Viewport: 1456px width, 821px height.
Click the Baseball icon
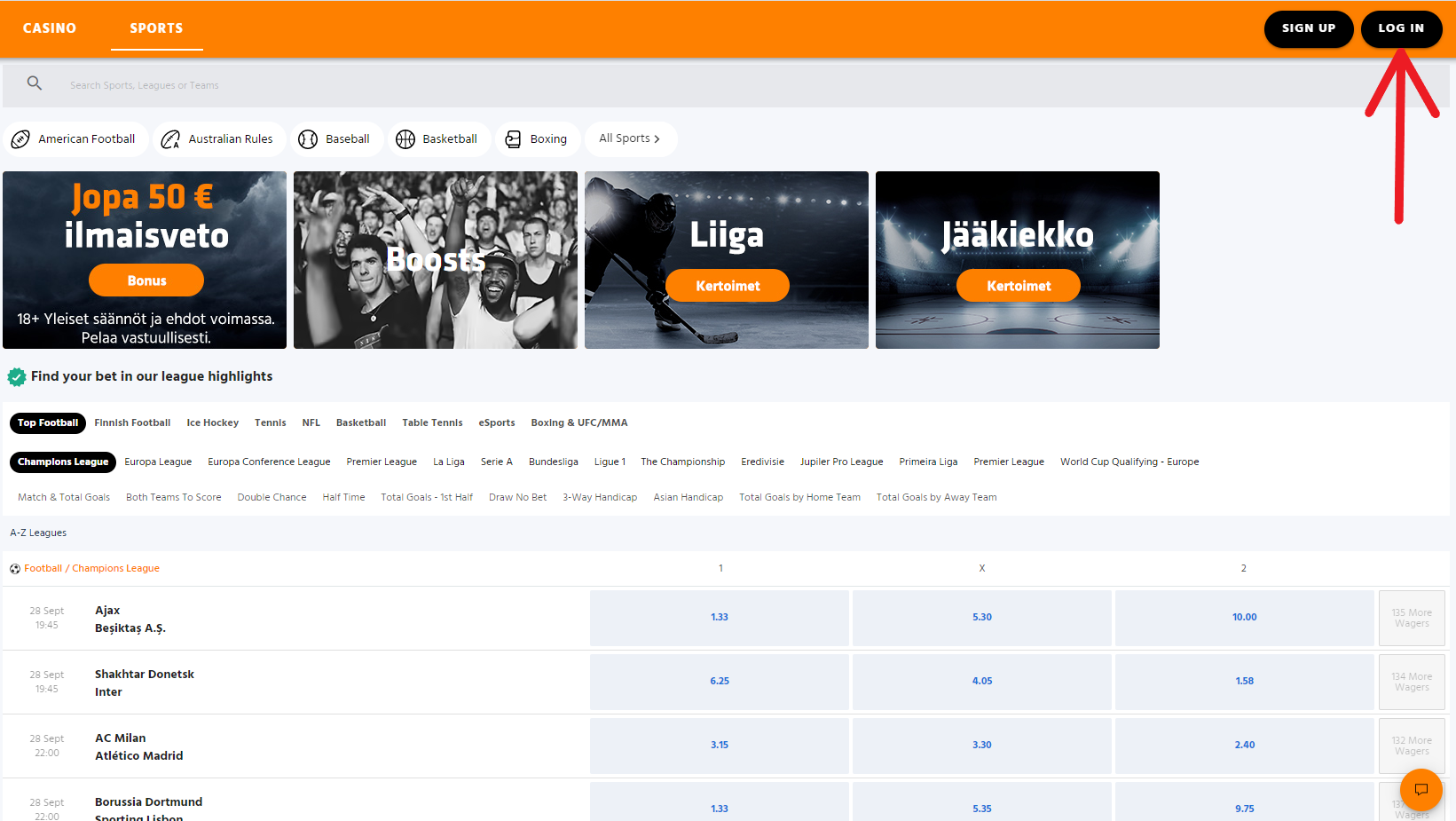(308, 139)
